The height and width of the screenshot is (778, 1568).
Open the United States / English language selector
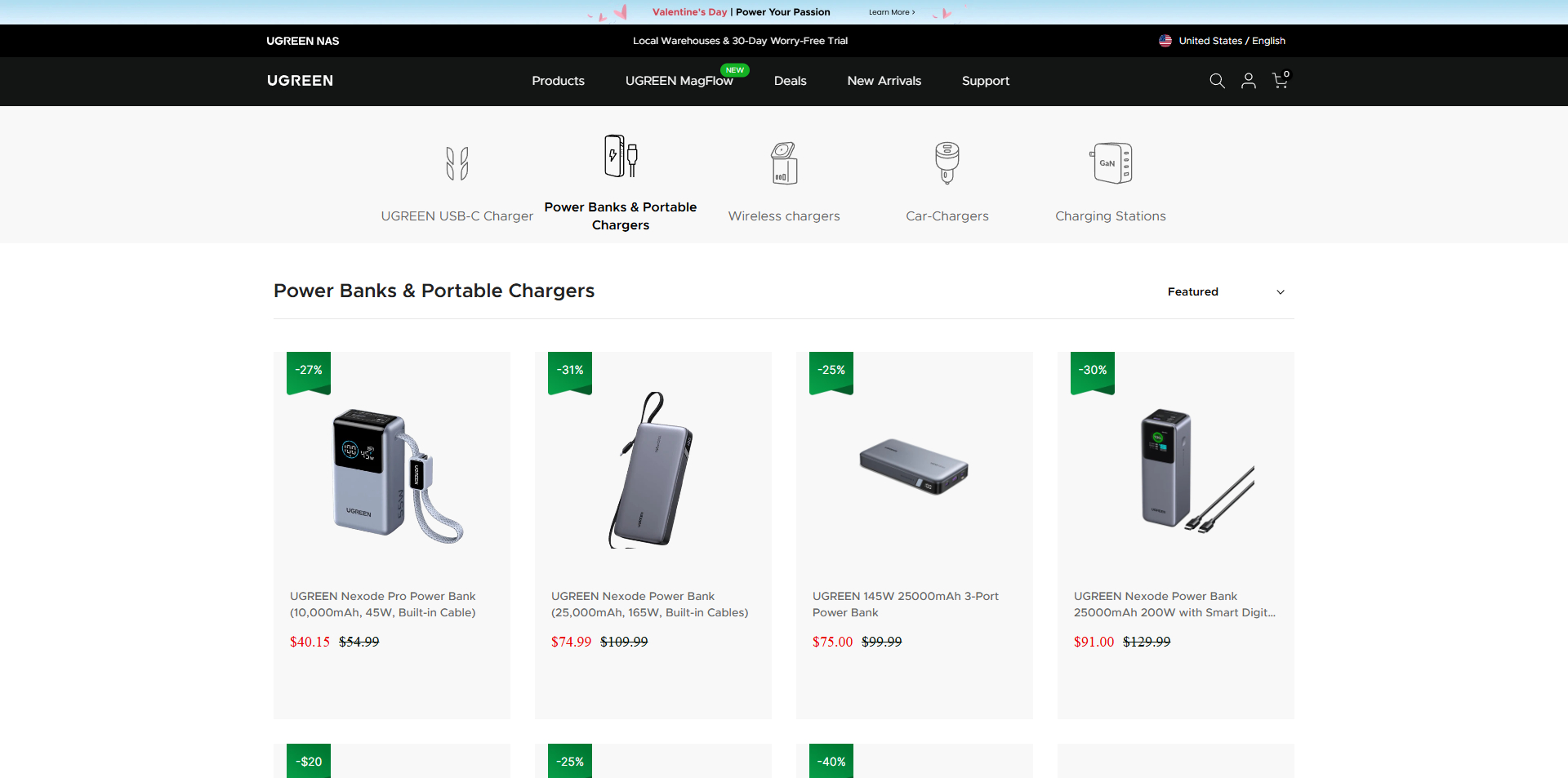tap(1221, 40)
